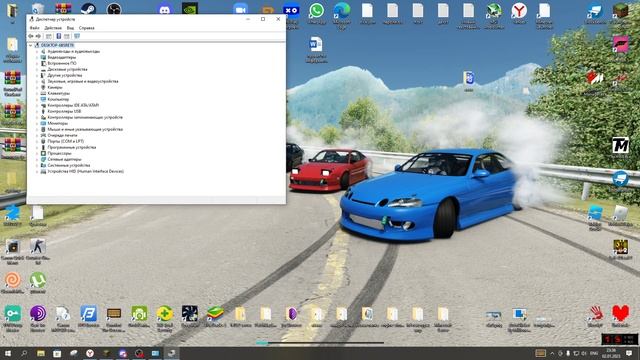The width and height of the screenshot is (640, 360).
Task: Click the ENG language indicator in tray
Action: [x=594, y=353]
